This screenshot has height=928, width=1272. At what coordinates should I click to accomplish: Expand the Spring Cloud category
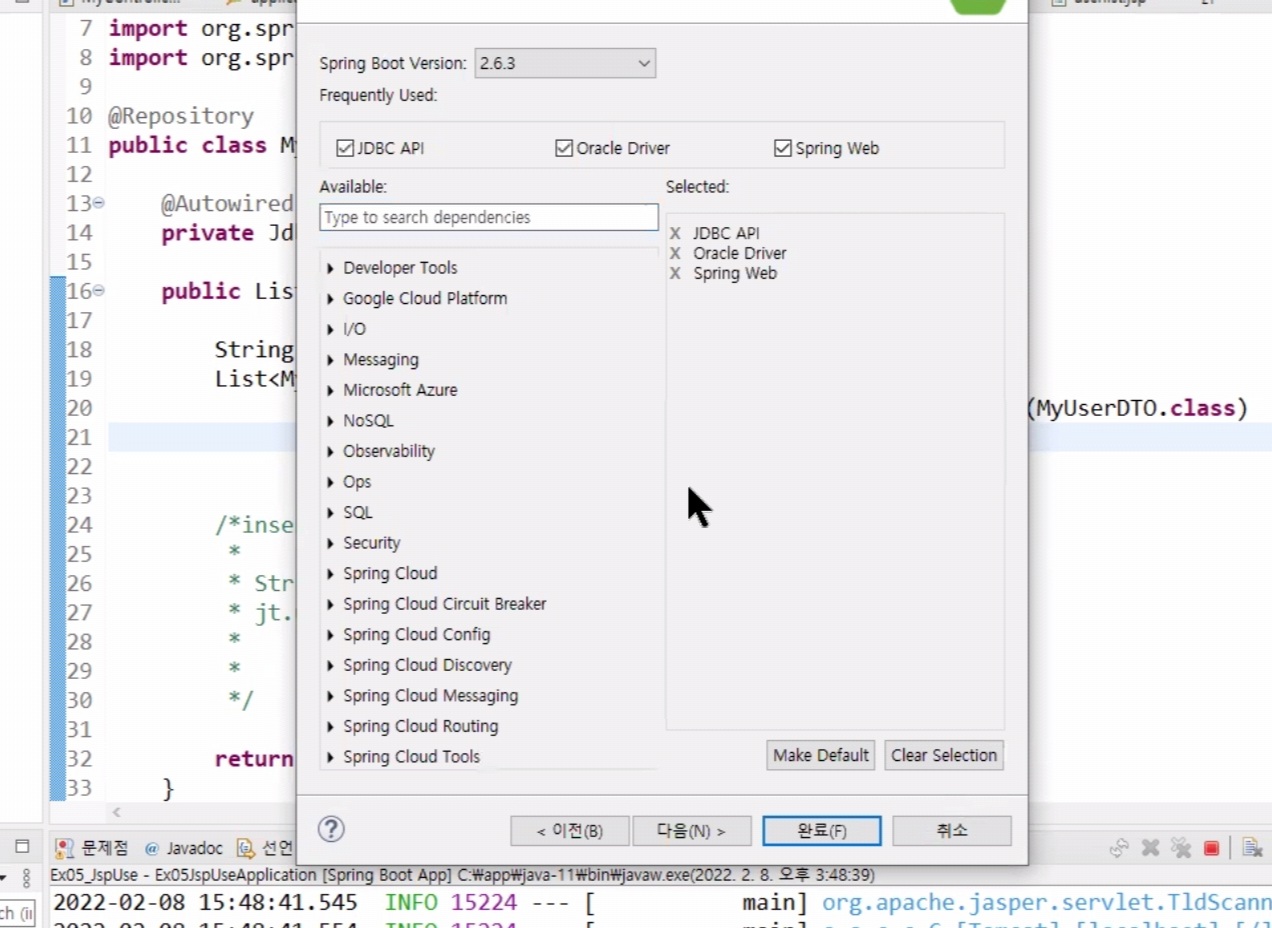[x=330, y=573]
